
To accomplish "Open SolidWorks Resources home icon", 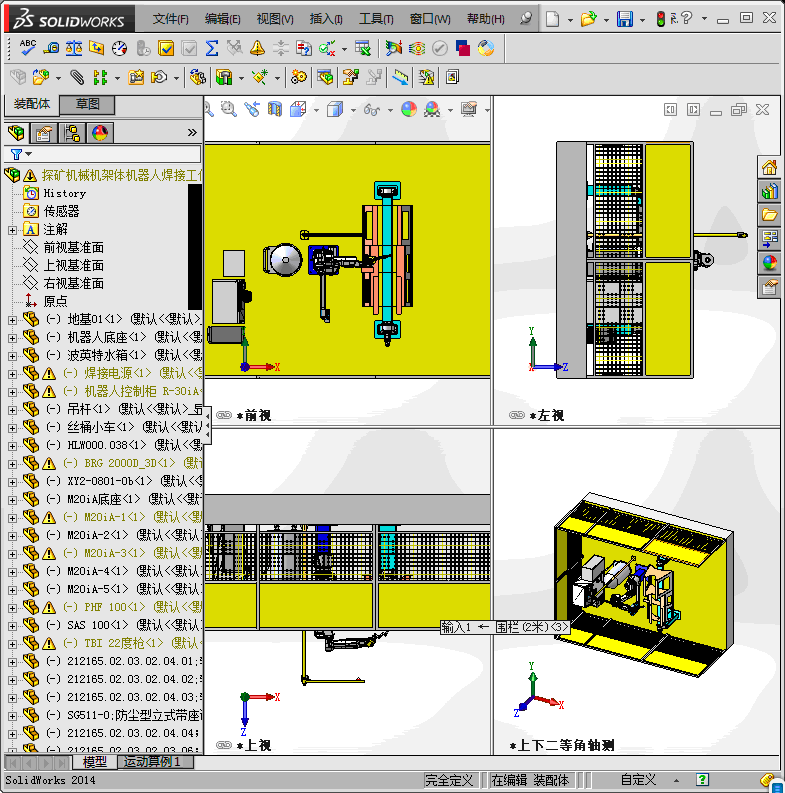I will tap(769, 167).
